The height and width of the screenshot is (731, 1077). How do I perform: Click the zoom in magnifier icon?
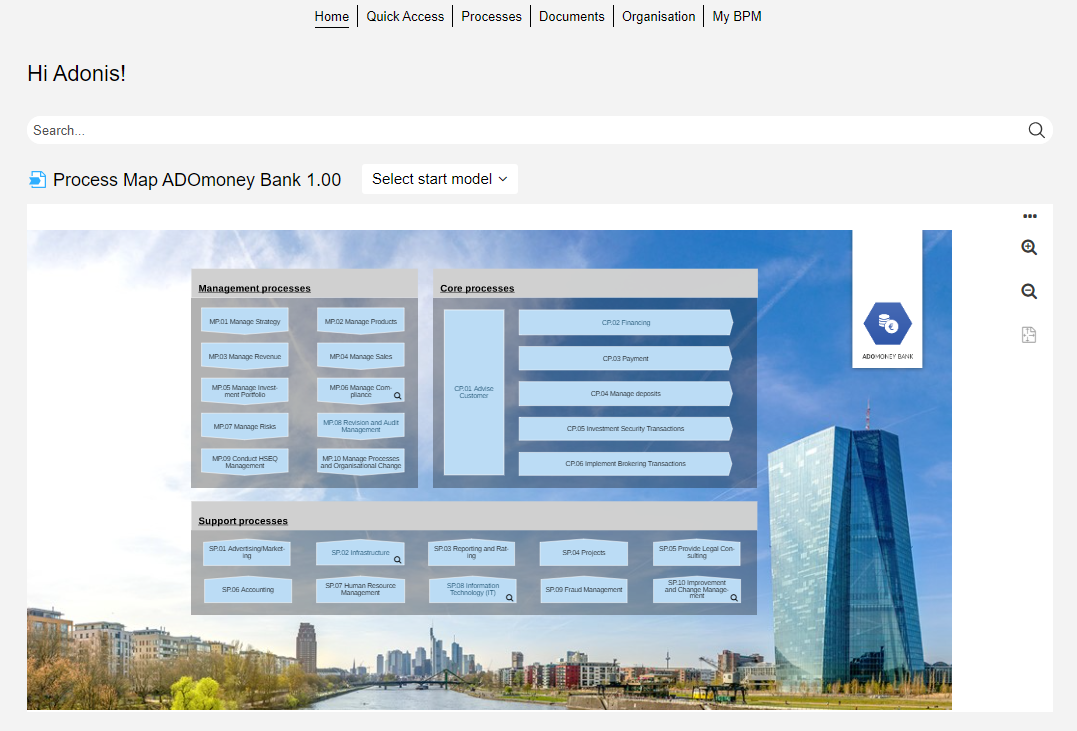coord(1029,248)
